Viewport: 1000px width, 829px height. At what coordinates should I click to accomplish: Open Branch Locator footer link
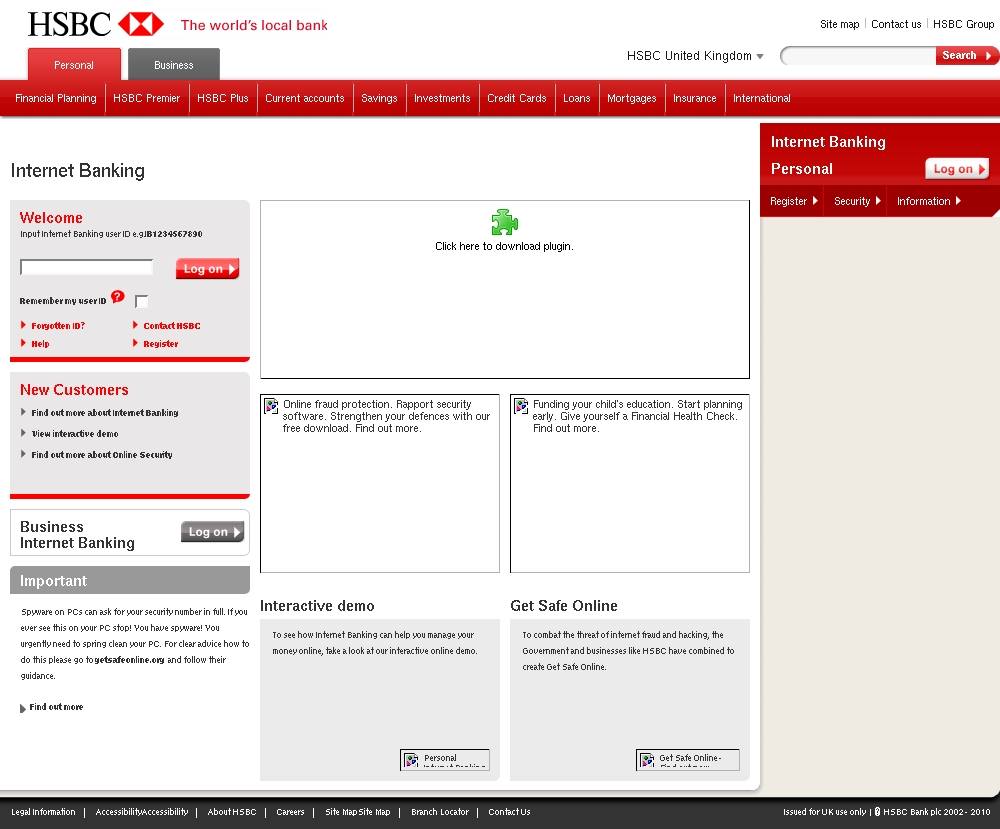coord(440,812)
